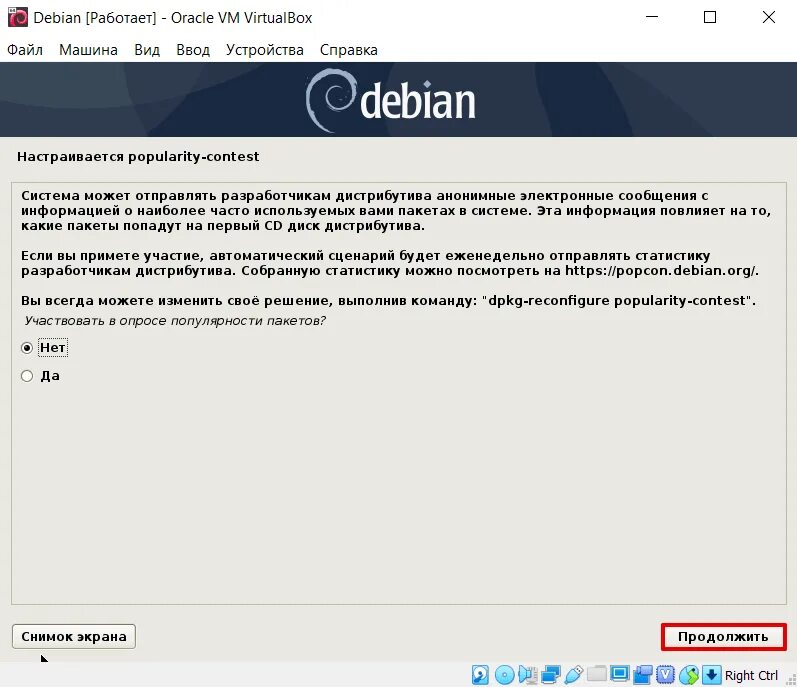Click the virtualization CPU status icon
Viewport: 797px width, 687px height.
click(x=665, y=675)
